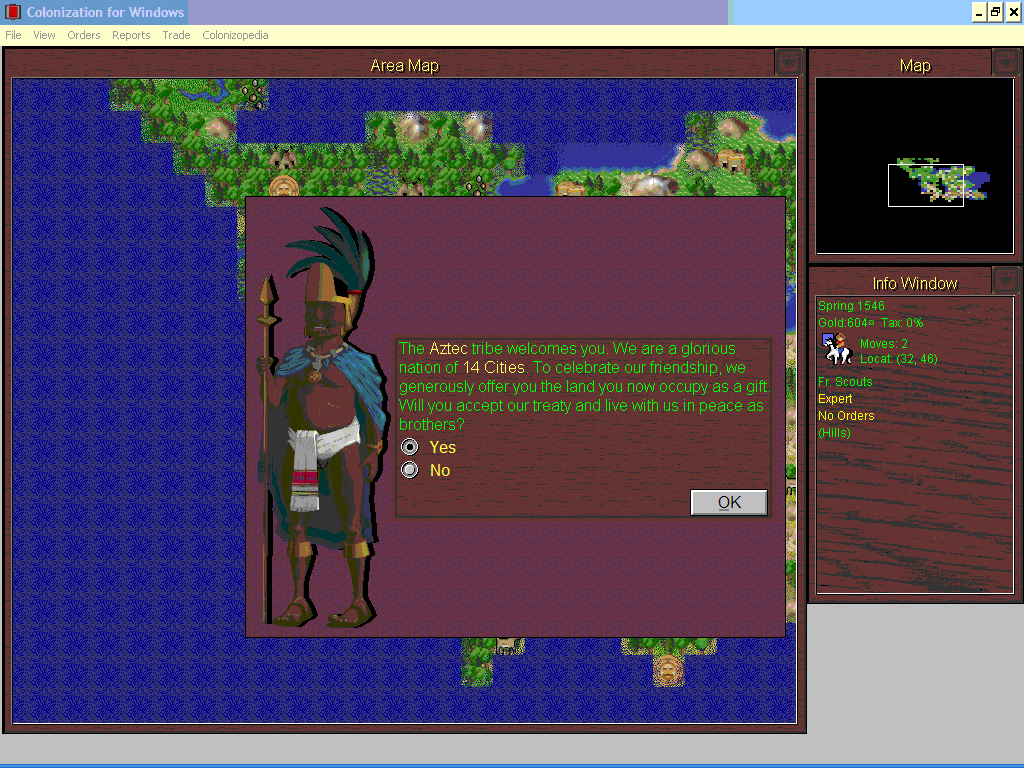Click the 'Area Map' panel title
The height and width of the screenshot is (768, 1024).
tap(404, 65)
